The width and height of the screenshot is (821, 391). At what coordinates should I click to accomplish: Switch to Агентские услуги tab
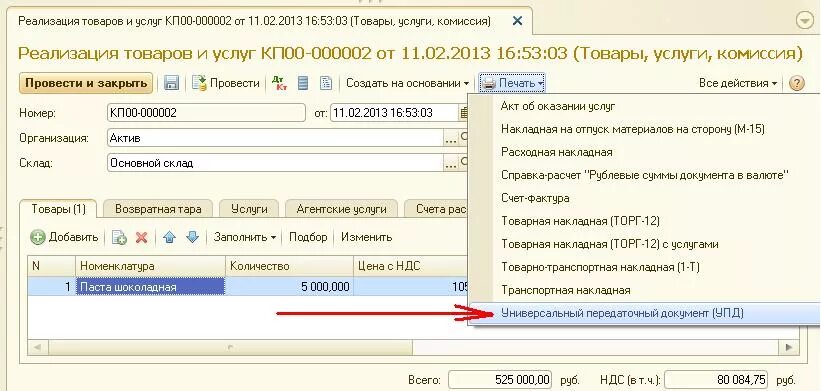coord(341,209)
